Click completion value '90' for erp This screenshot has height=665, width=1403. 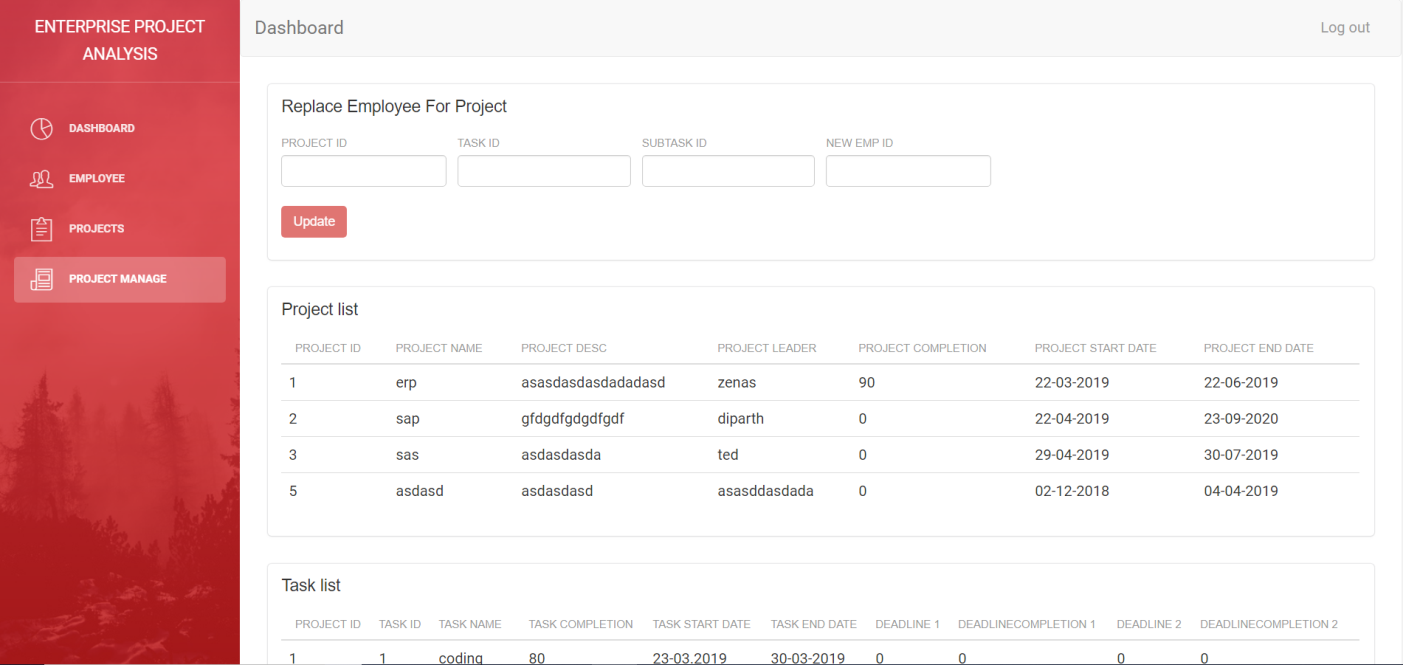point(867,383)
